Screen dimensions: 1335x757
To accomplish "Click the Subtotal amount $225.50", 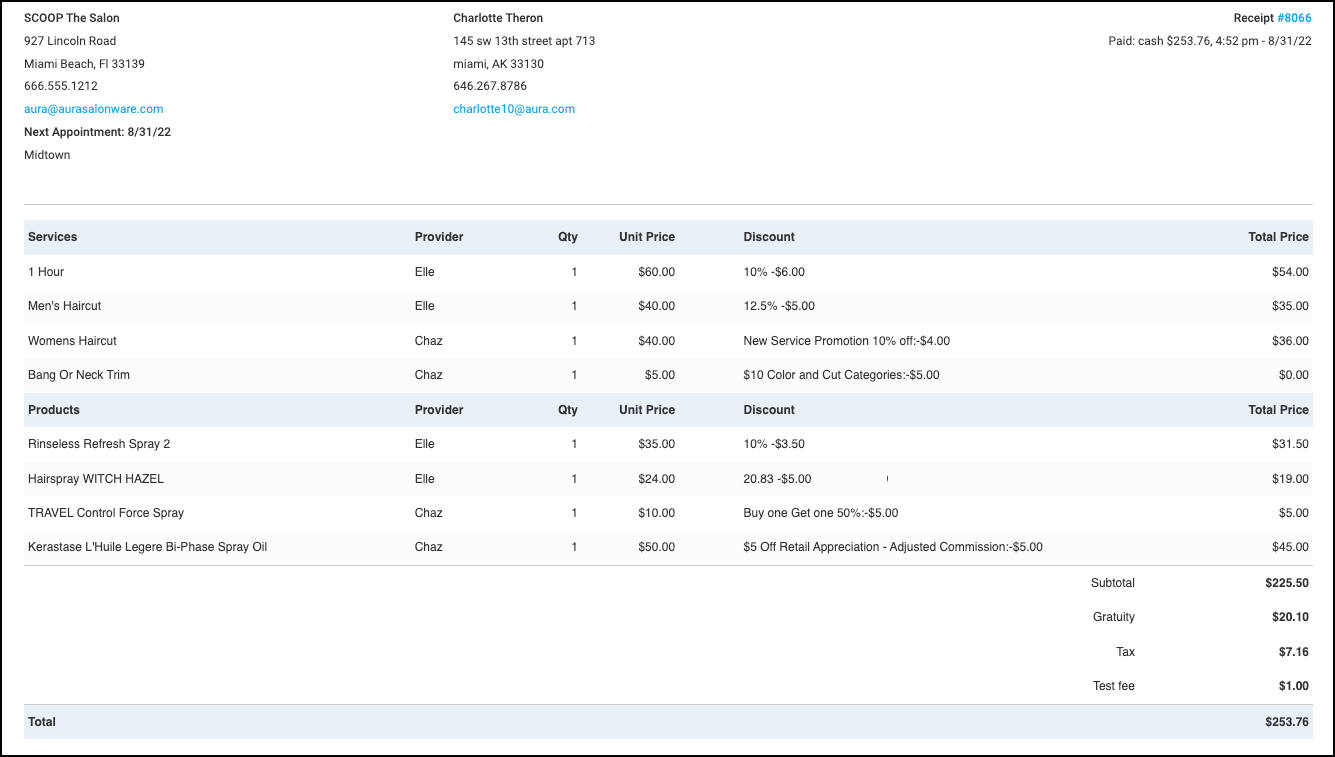I will tap(1287, 583).
